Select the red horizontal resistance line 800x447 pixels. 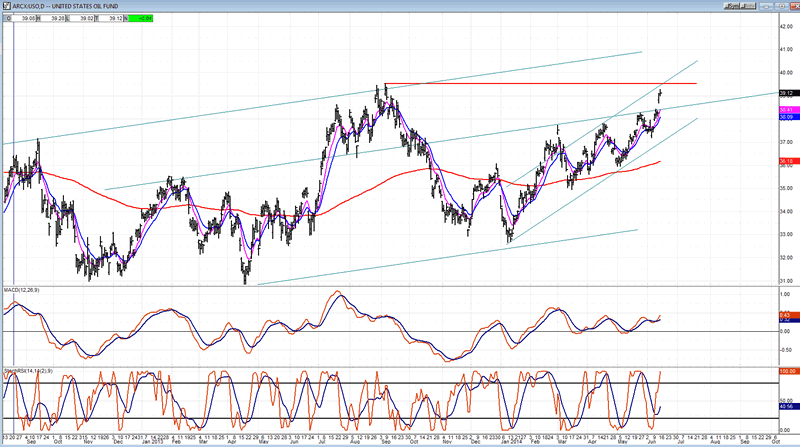tap(540, 83)
